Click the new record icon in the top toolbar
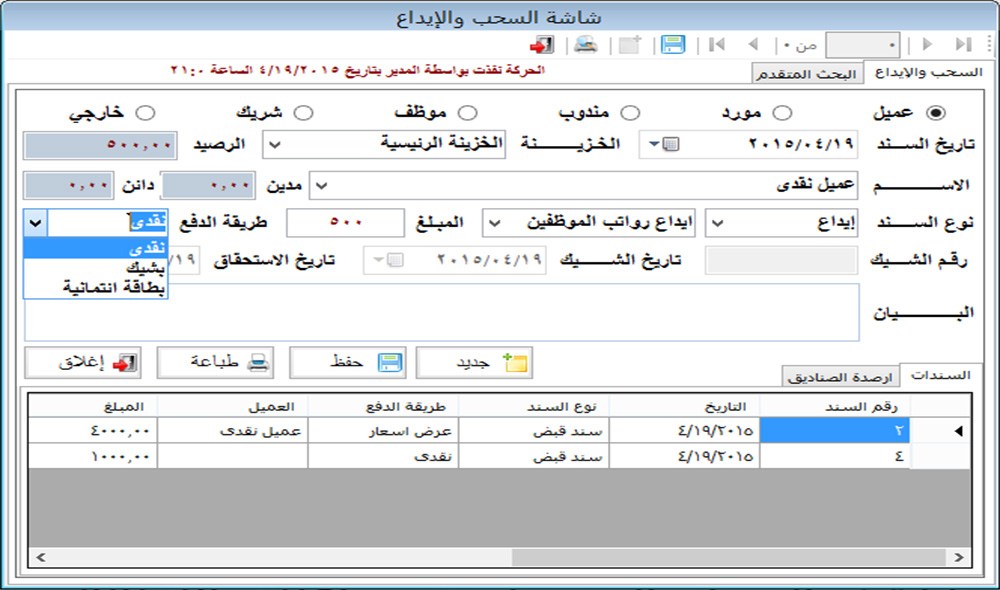This screenshot has height=590, width=1000. point(629,45)
